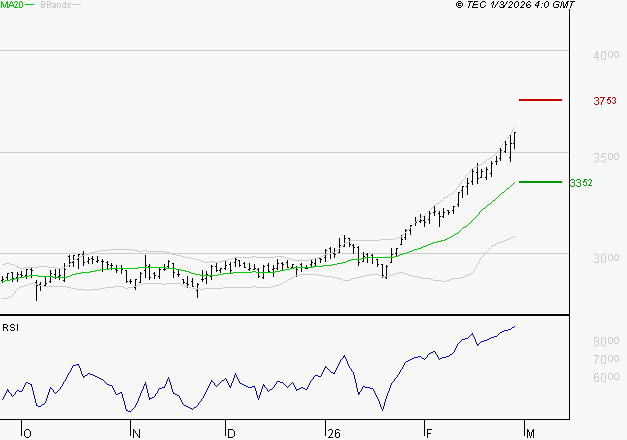Click the red 3753 resistance value
The height and width of the screenshot is (440, 627).
coord(605,101)
